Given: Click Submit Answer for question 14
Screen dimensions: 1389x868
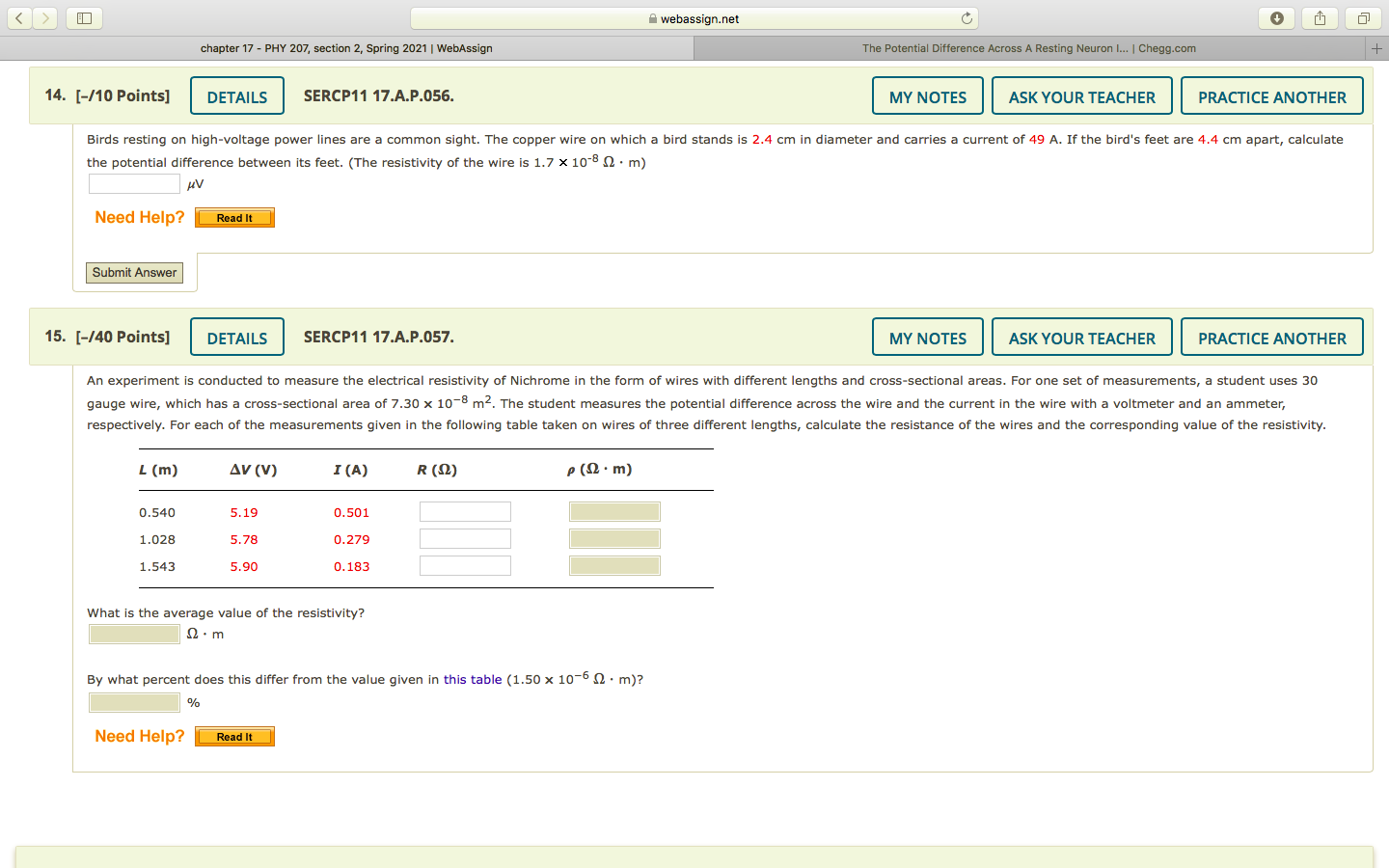Looking at the screenshot, I should tap(134, 272).
